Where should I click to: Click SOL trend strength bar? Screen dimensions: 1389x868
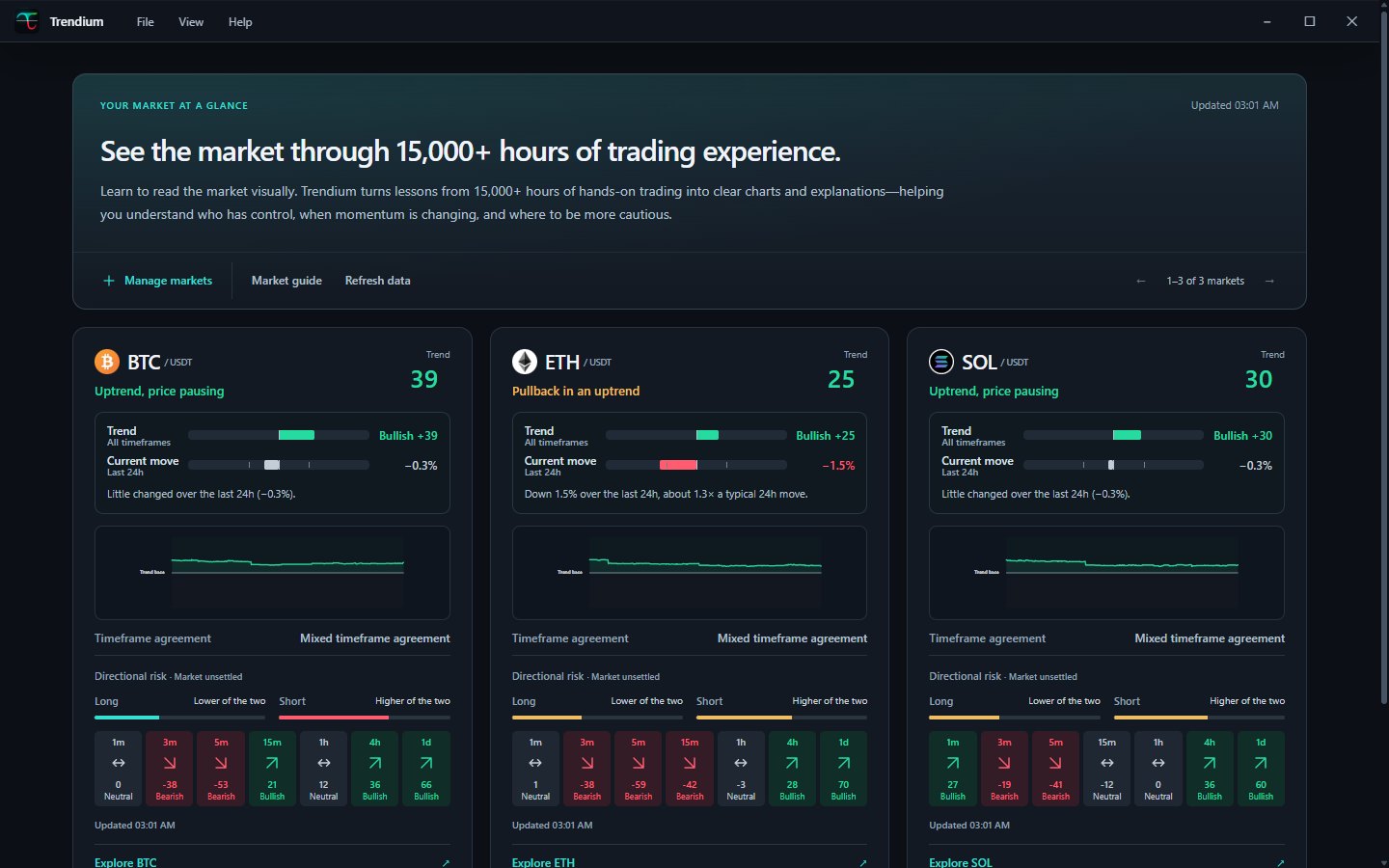1113,435
